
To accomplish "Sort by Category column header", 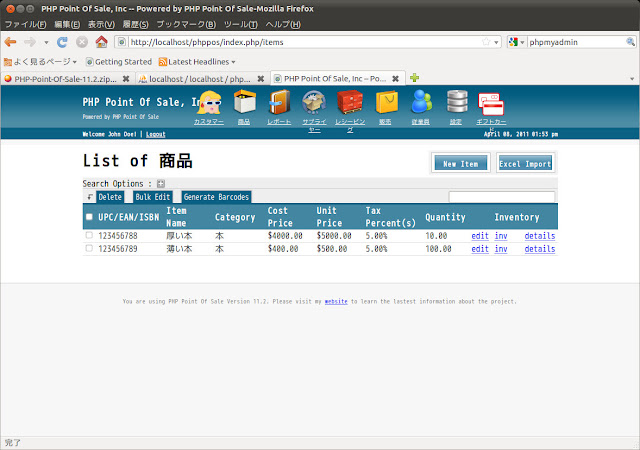I will point(235,217).
